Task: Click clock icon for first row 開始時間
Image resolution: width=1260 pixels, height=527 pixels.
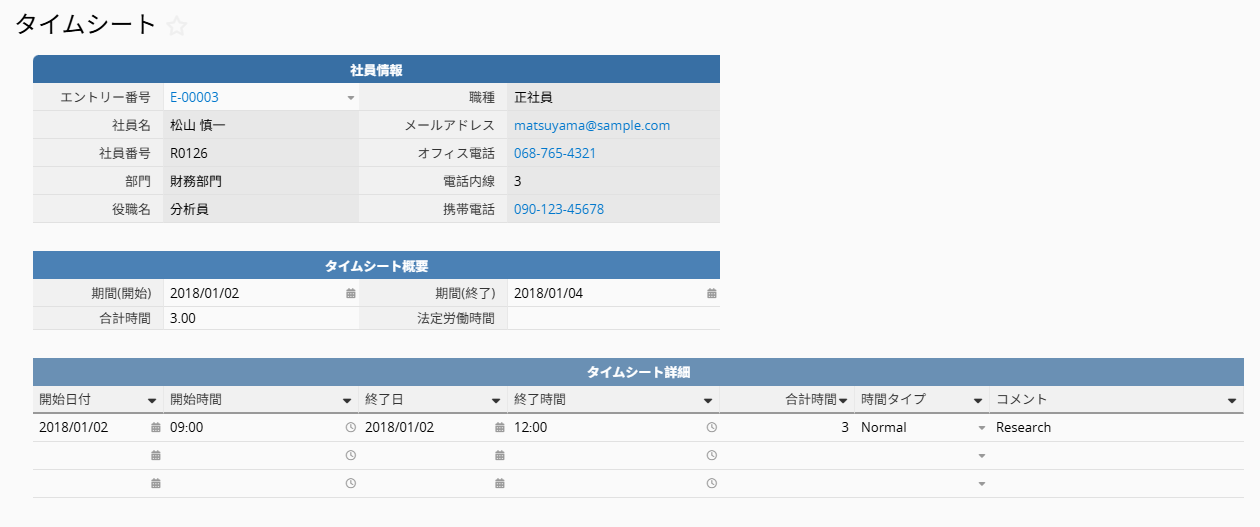Action: click(350, 428)
